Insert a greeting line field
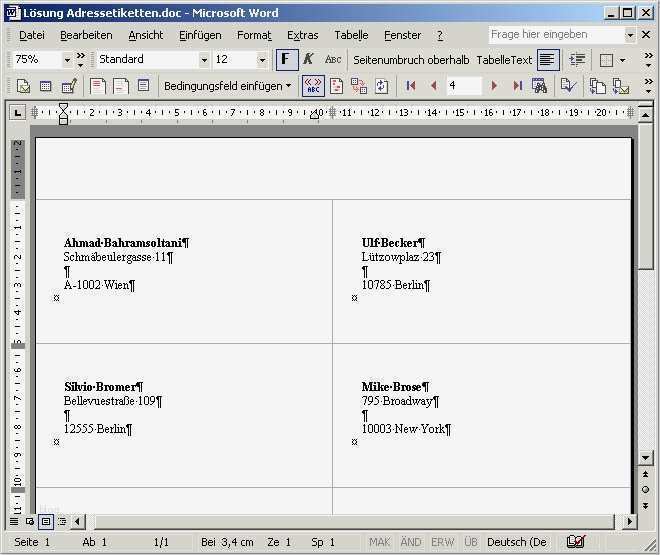Viewport: 660px width, 555px height. pyautogui.click(x=121, y=86)
